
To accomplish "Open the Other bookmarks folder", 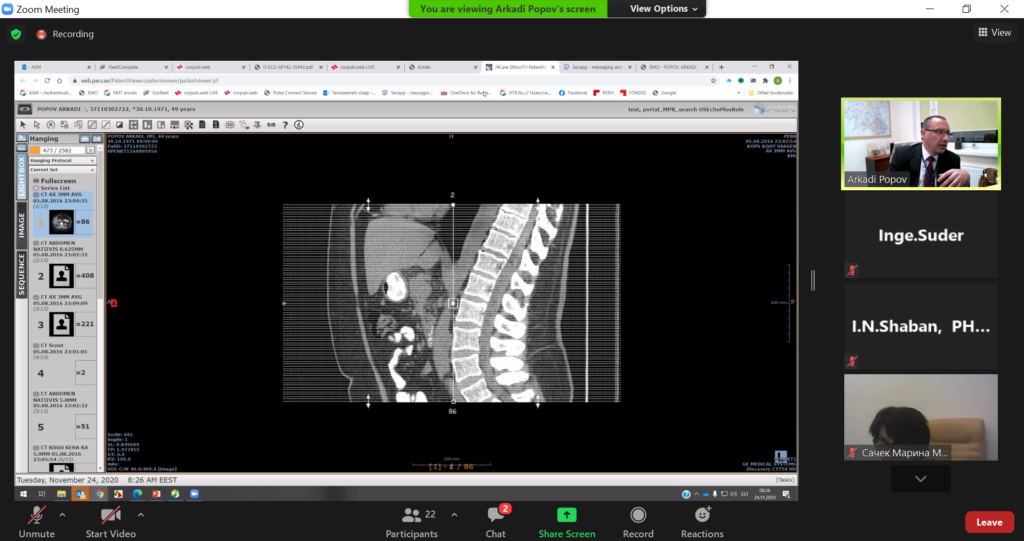I will click(x=771, y=93).
